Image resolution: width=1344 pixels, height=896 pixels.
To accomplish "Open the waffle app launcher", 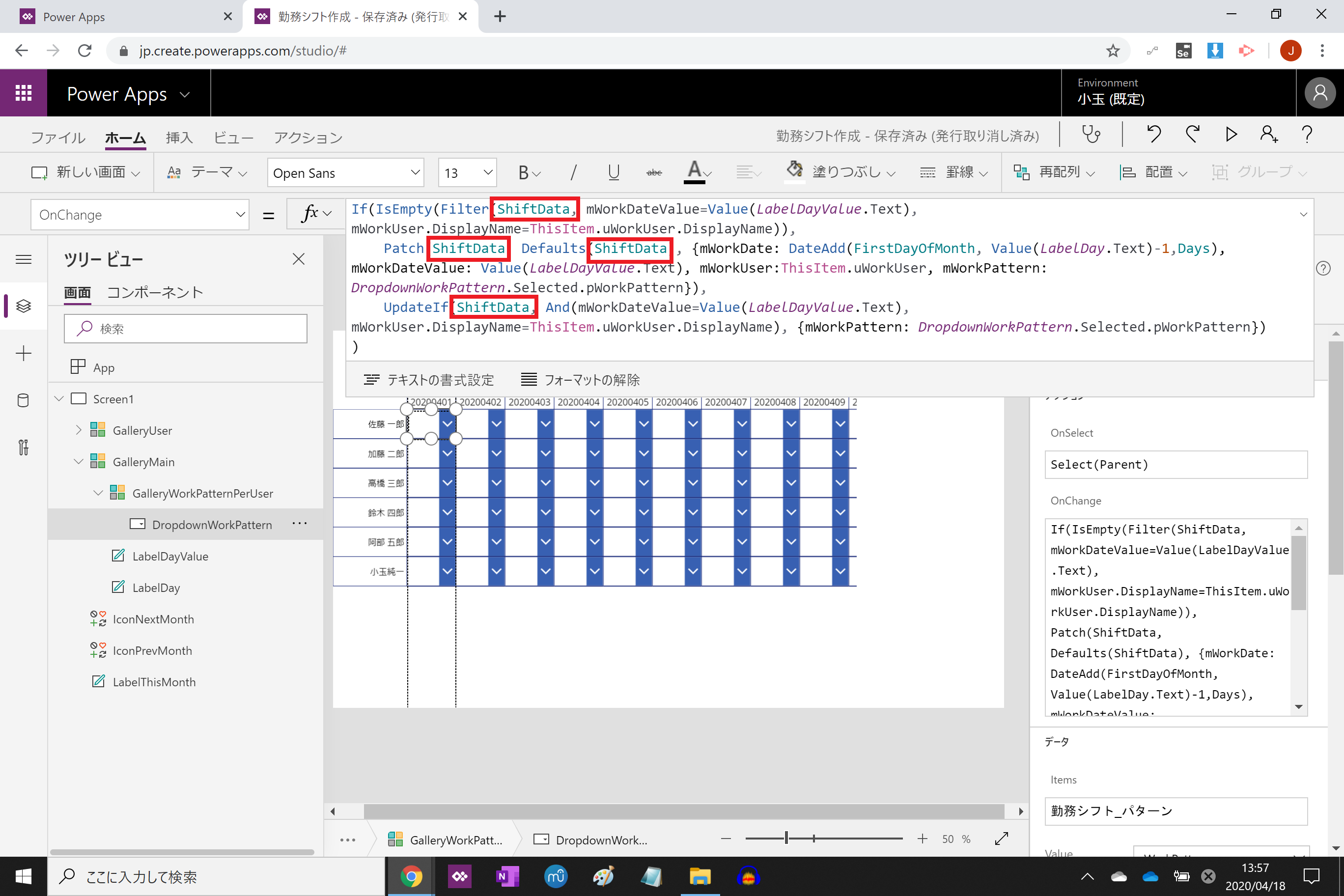I will pos(24,93).
